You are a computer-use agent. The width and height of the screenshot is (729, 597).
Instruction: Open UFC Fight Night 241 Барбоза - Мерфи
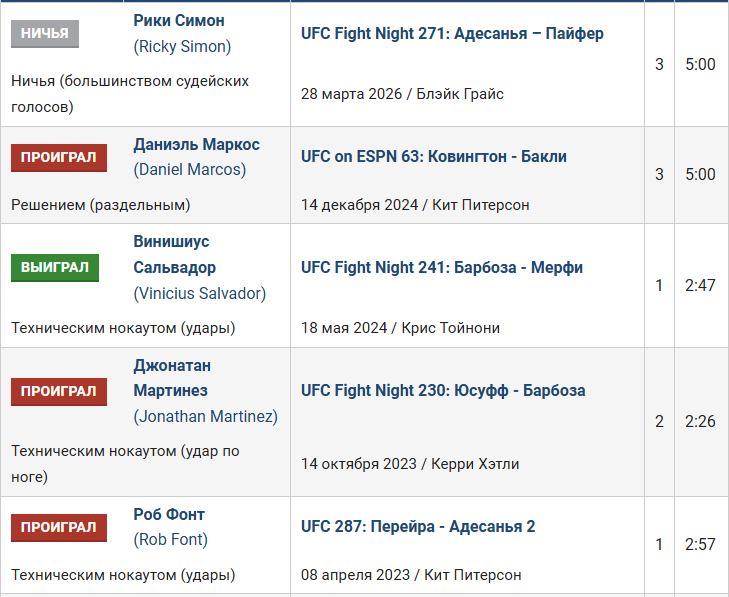(442, 267)
